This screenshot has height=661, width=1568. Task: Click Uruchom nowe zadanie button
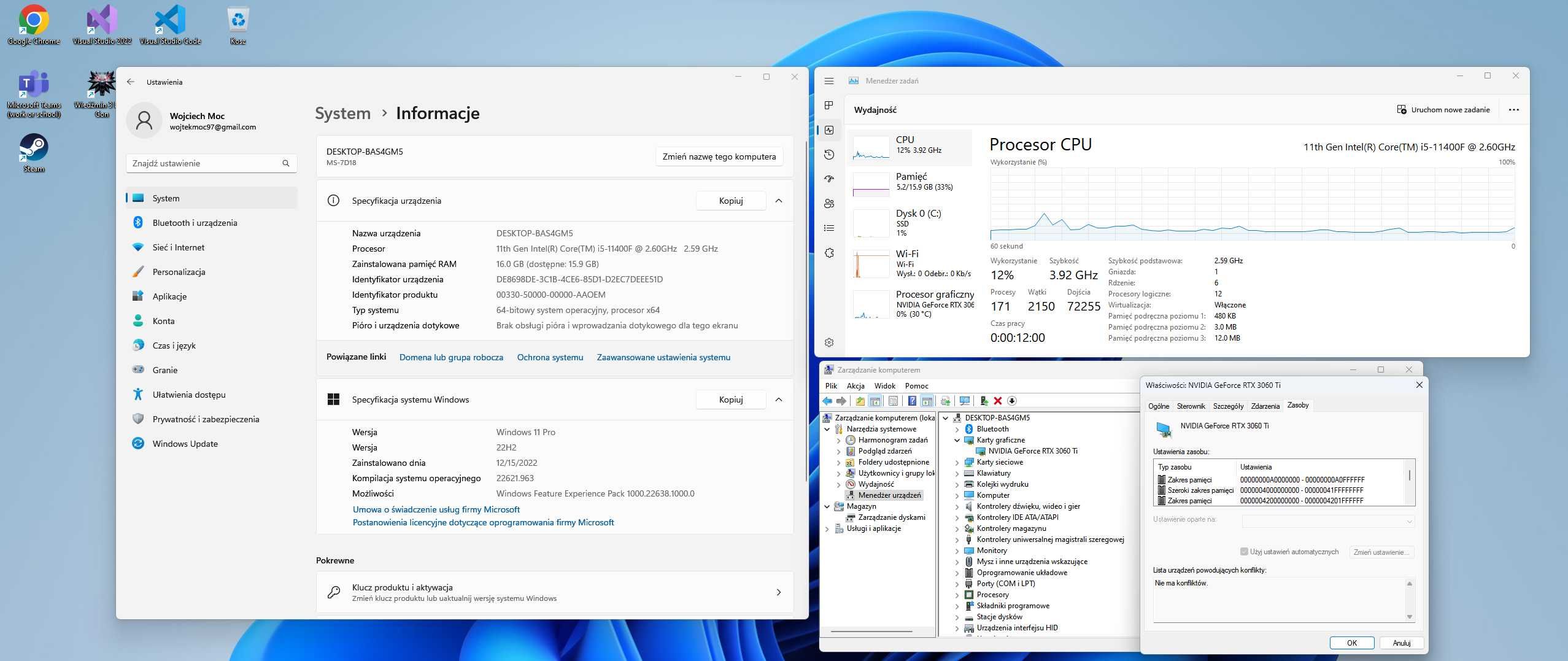click(1443, 110)
